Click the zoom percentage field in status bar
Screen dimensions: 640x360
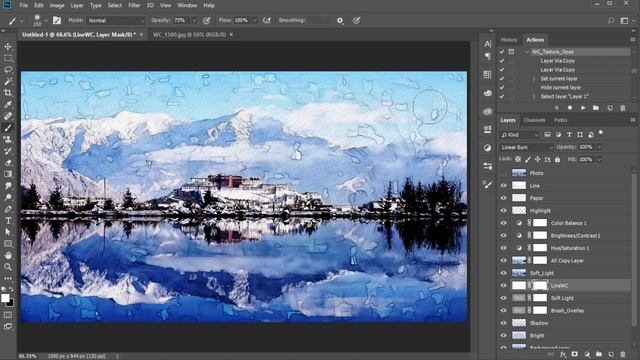coord(28,356)
